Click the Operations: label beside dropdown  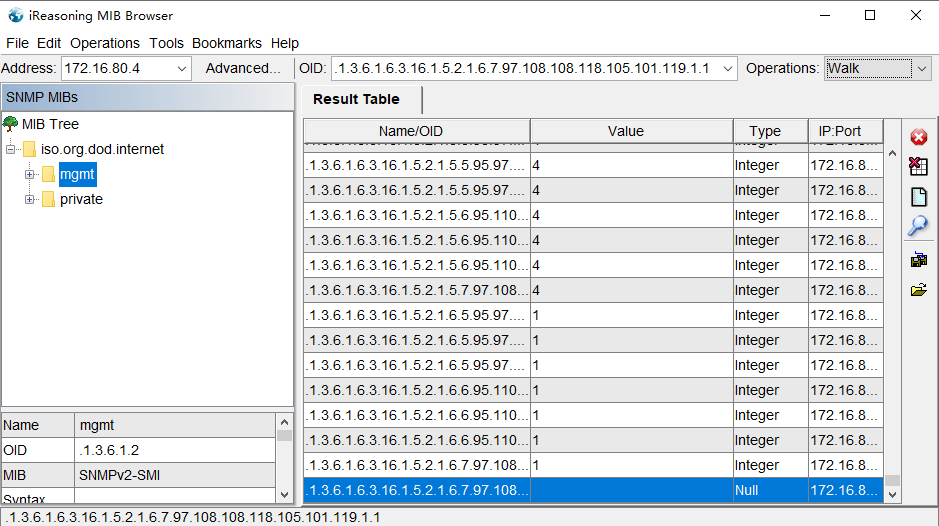[782, 68]
